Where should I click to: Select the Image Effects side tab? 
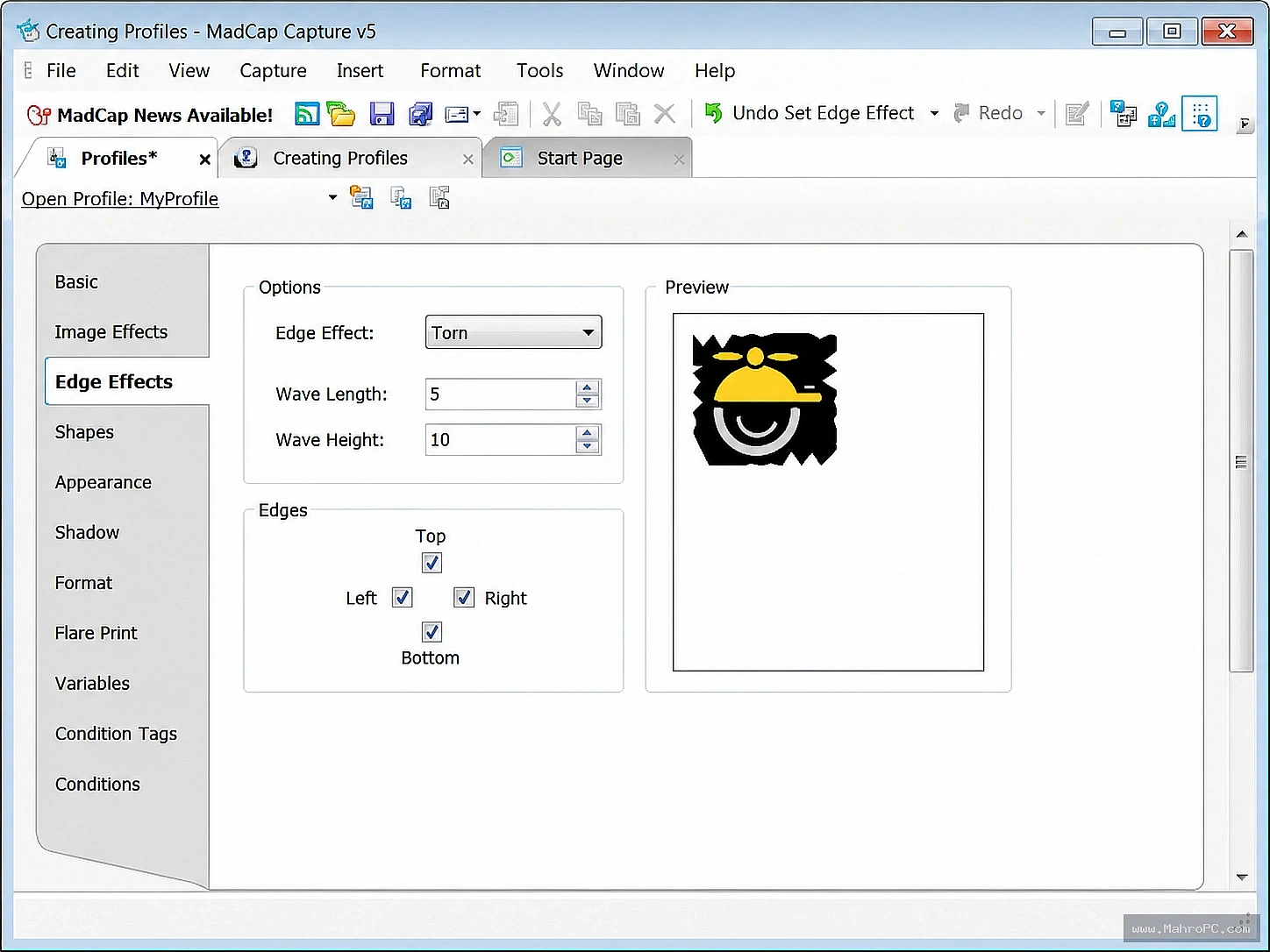[111, 332]
